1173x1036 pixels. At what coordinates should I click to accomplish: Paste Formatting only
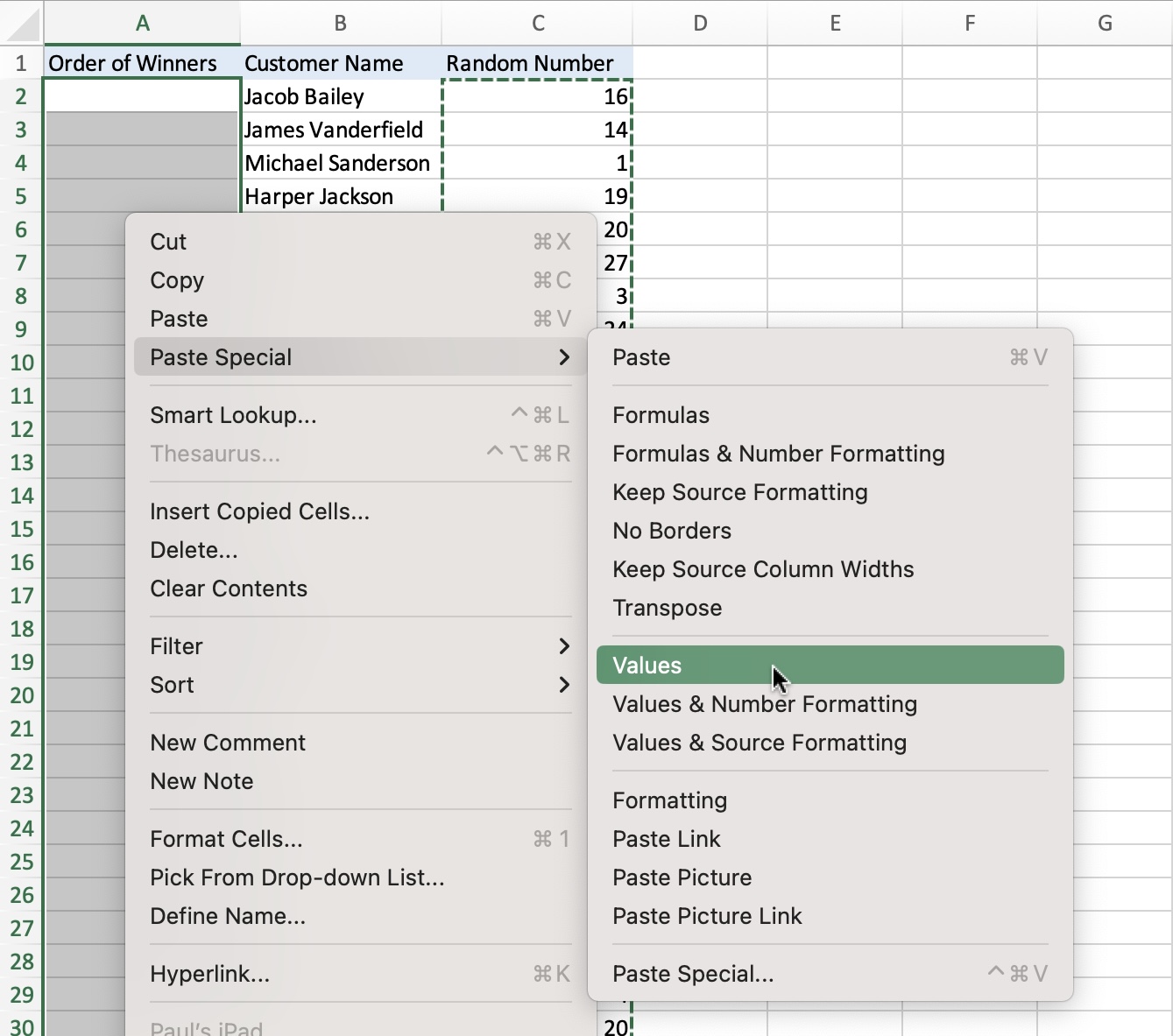pyautogui.click(x=830, y=800)
